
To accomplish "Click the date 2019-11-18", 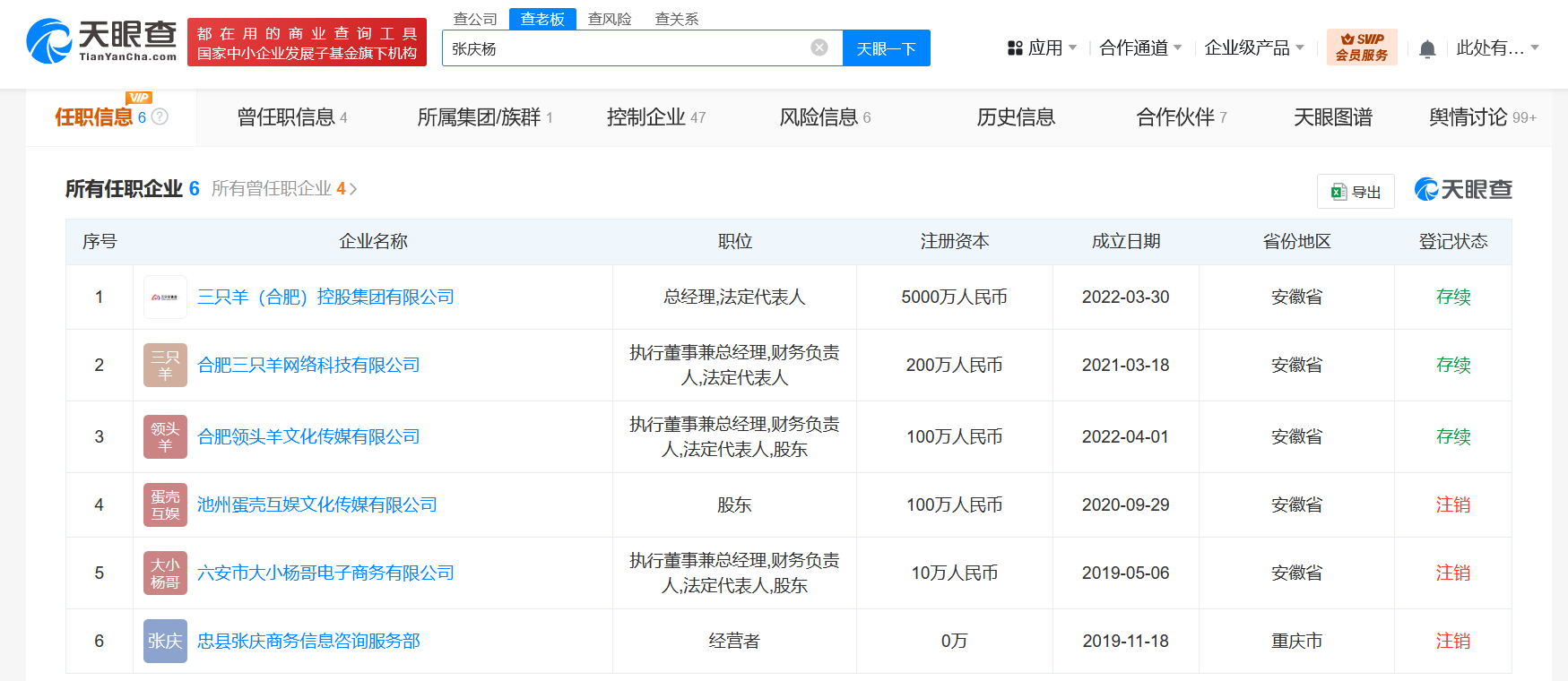I will coord(1126,641).
